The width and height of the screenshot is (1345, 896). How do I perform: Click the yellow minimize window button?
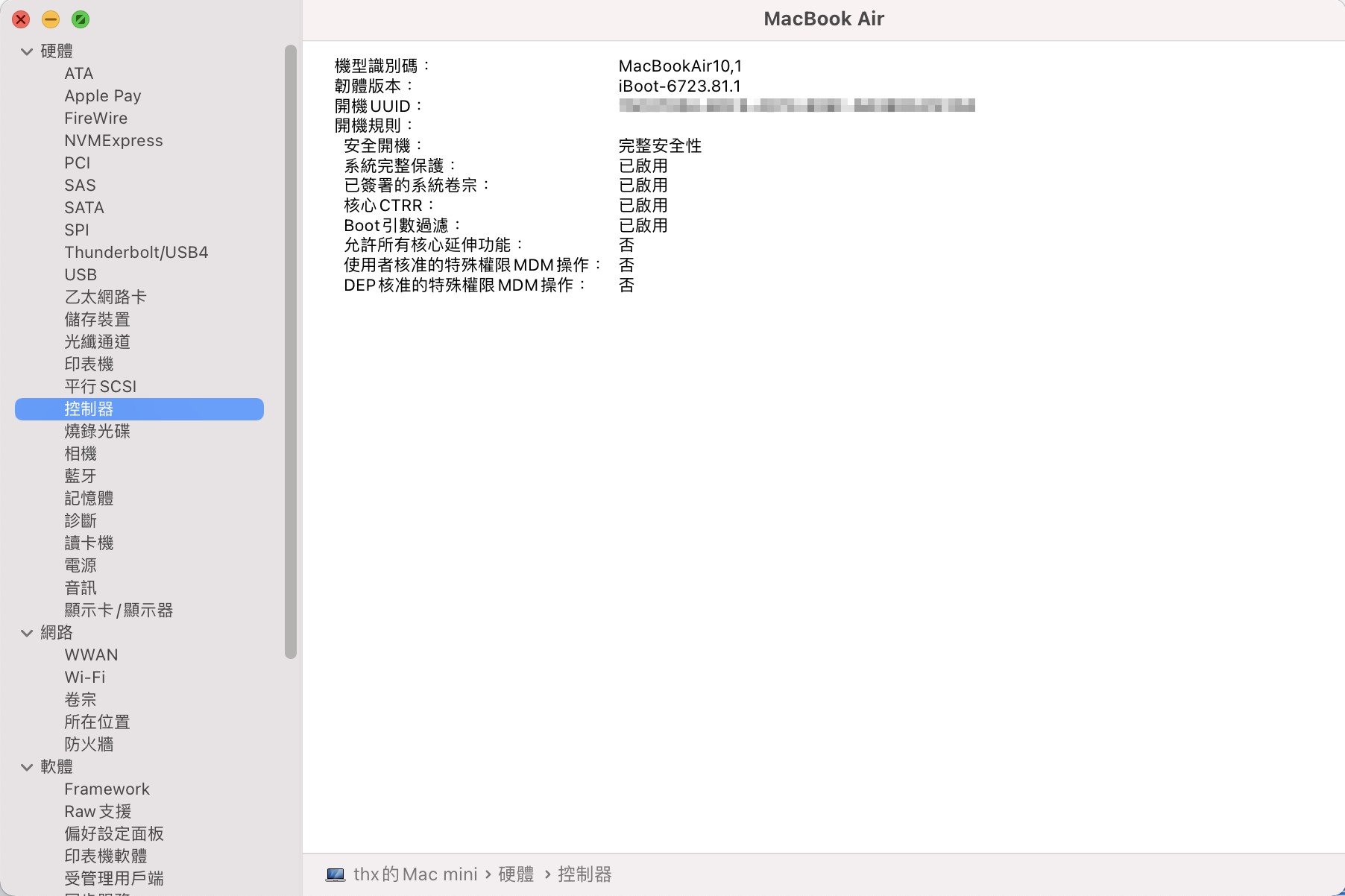click(x=51, y=19)
